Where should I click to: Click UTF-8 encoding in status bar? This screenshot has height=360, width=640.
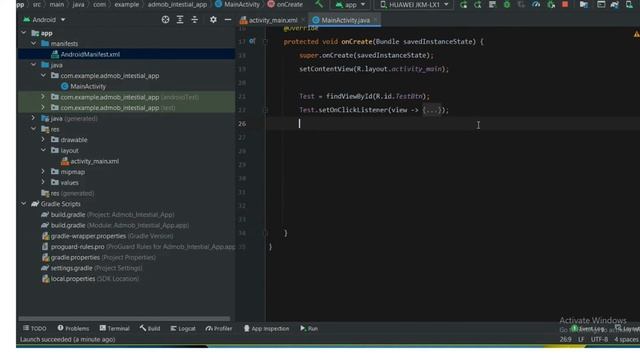[x=599, y=339]
